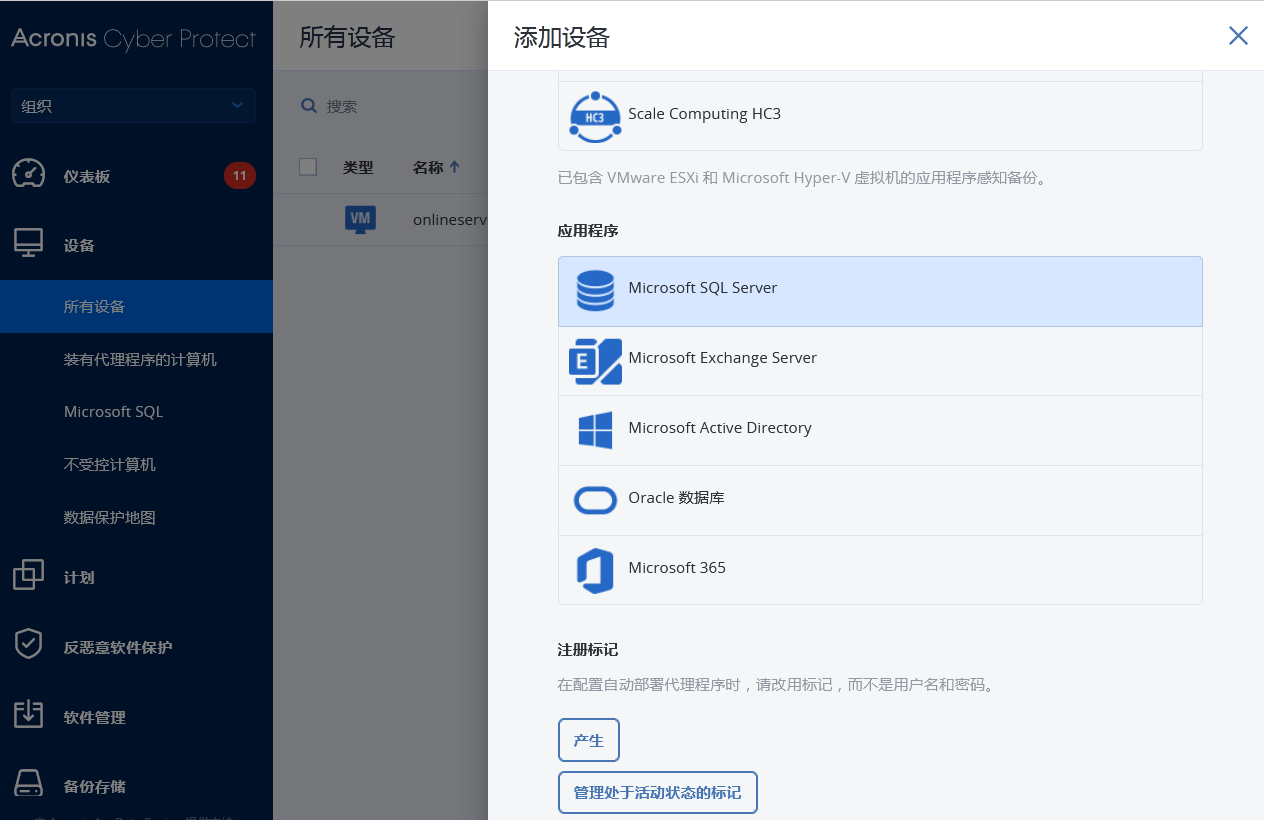Click the red 11 alerts badge
This screenshot has height=820, width=1264.
click(240, 176)
